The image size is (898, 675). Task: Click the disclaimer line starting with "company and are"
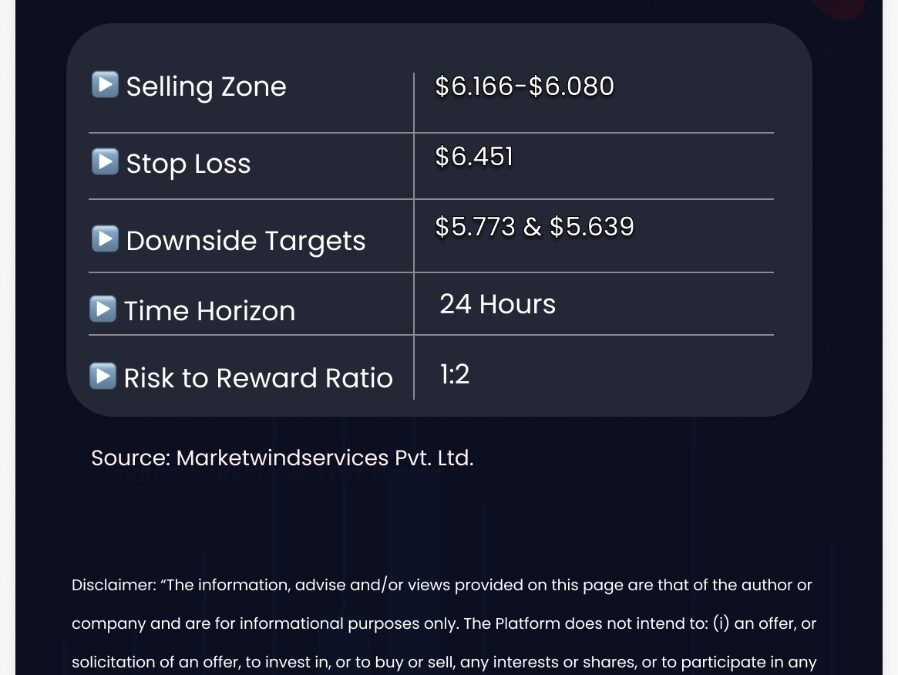(444, 623)
